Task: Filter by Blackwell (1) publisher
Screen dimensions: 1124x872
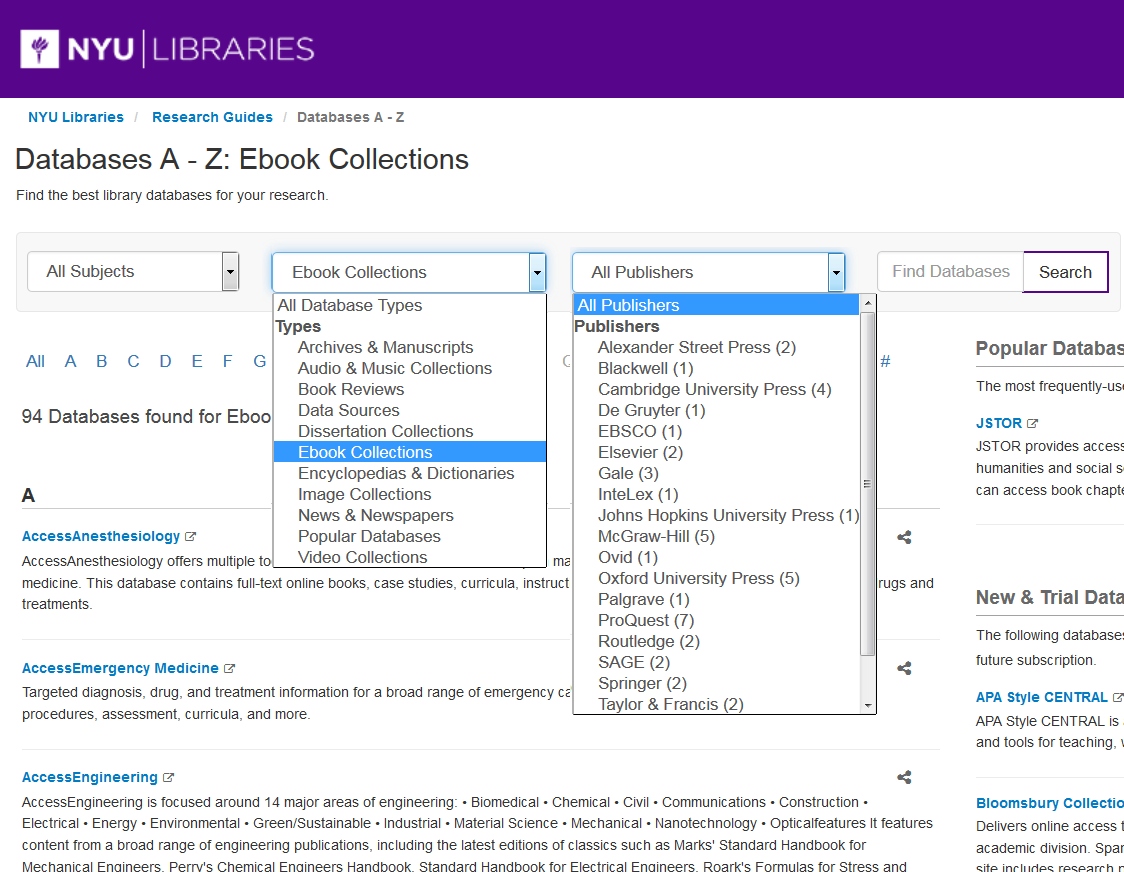Action: click(x=716, y=369)
